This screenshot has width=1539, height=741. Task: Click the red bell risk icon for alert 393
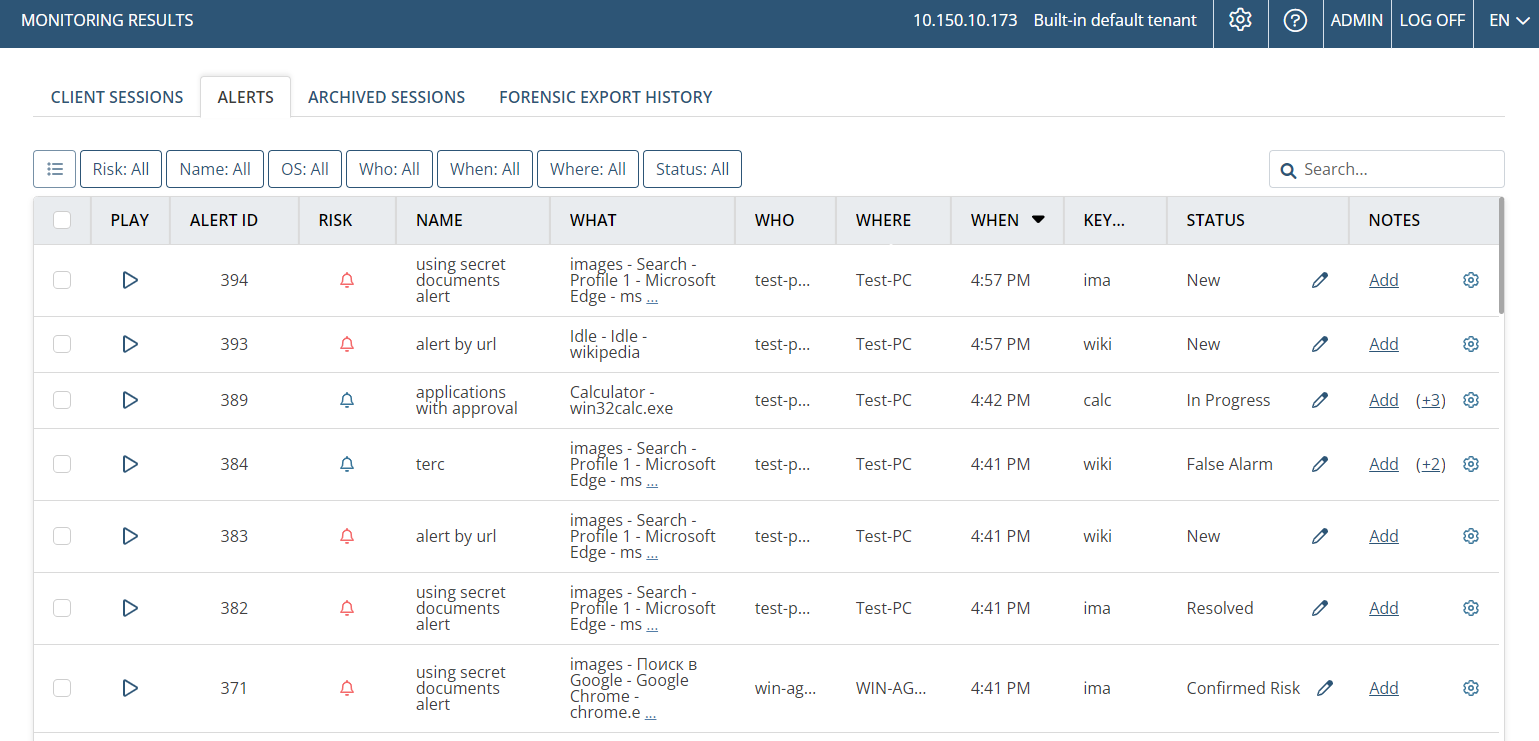pos(347,344)
